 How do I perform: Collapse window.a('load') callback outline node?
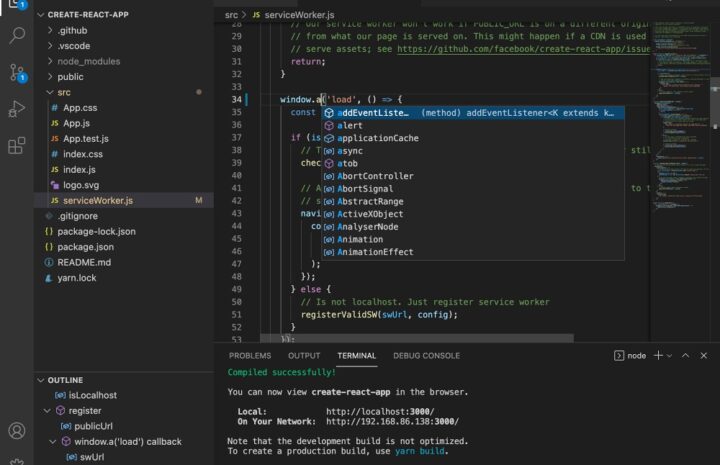[x=53, y=441]
